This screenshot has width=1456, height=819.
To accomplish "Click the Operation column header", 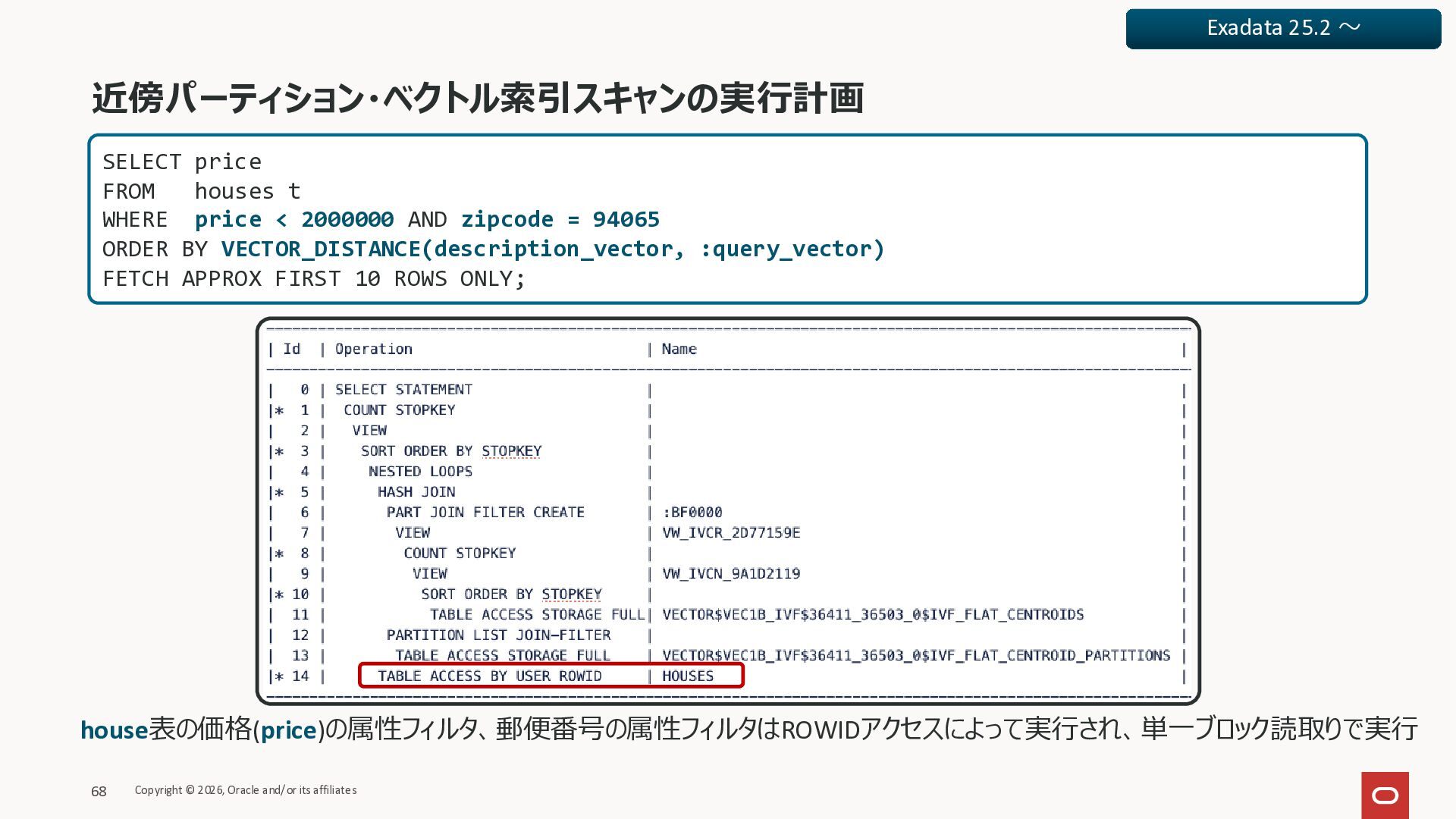I will click(374, 349).
